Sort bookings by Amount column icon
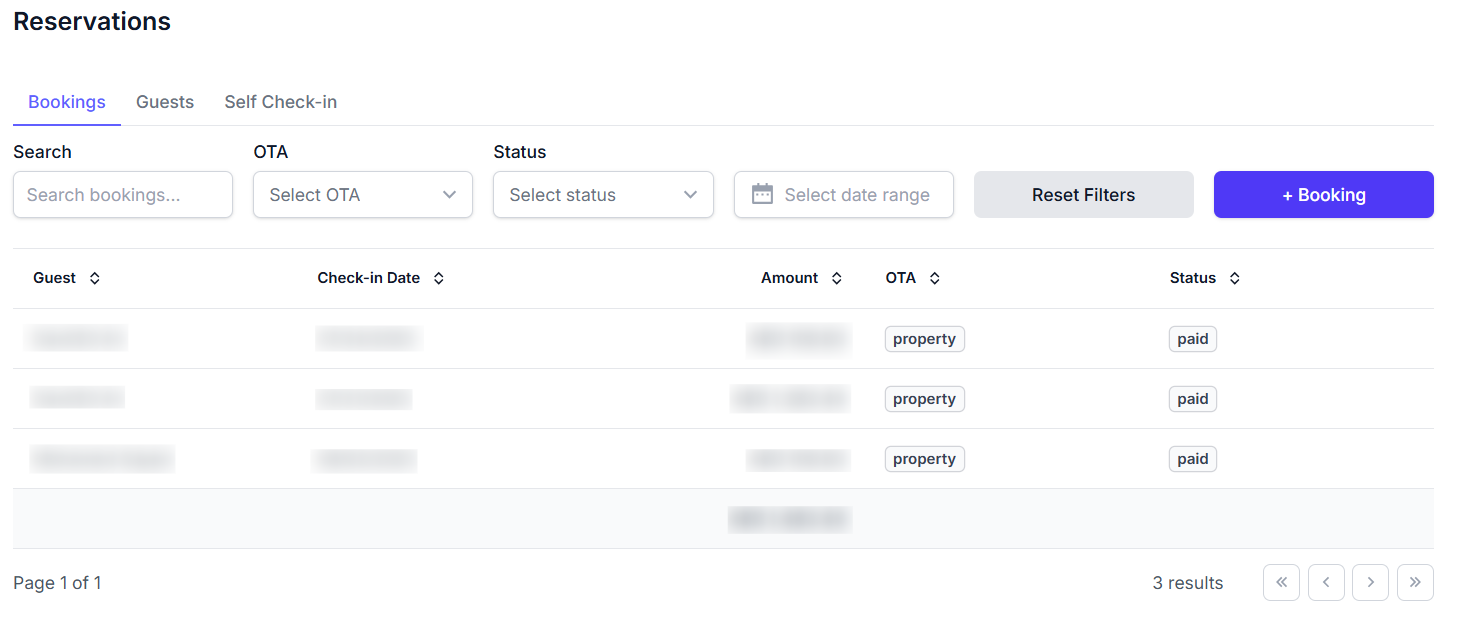 point(837,279)
